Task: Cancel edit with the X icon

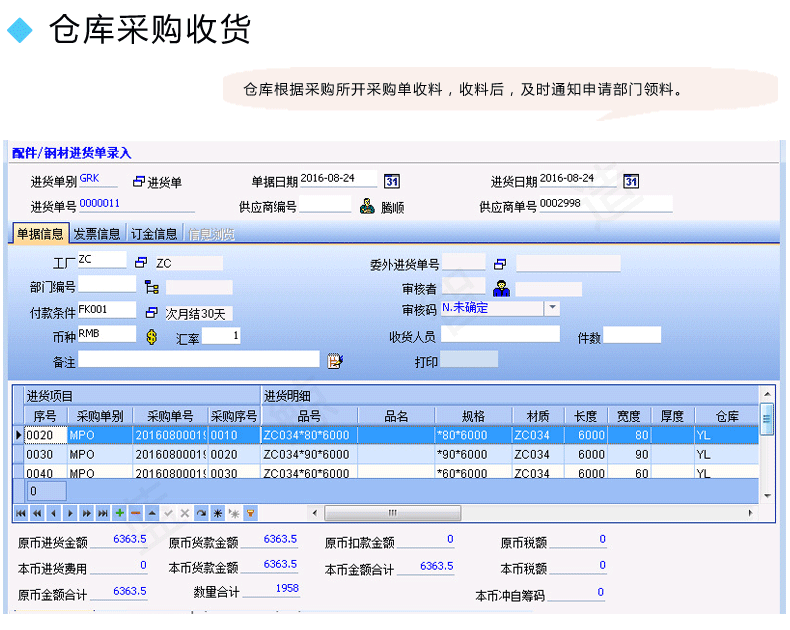Action: tap(185, 514)
